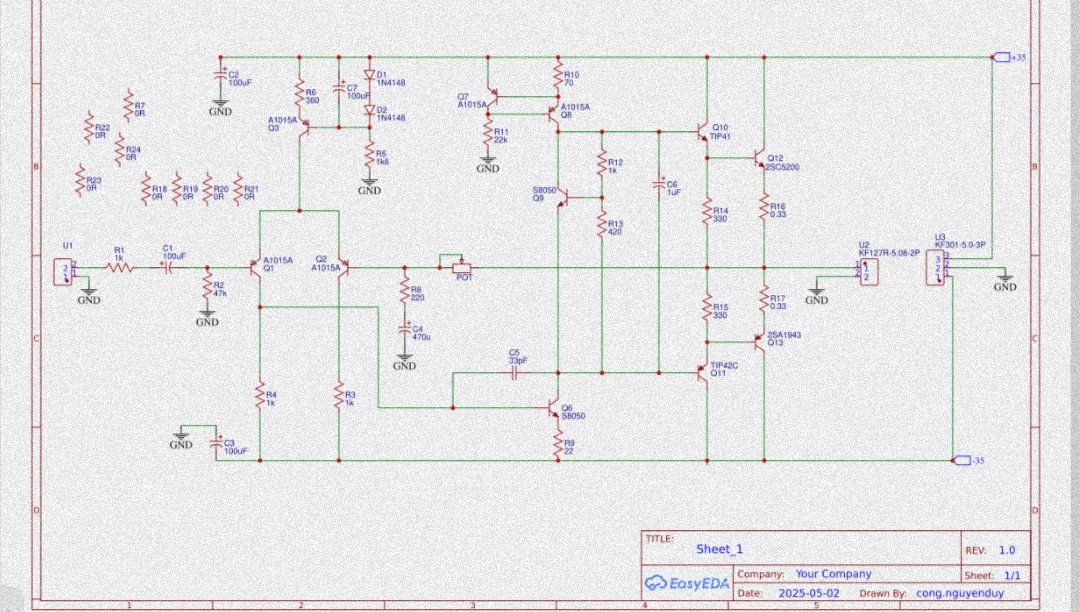Select emitter resistor R16 0.33
The width and height of the screenshot is (1080, 612).
(765, 207)
